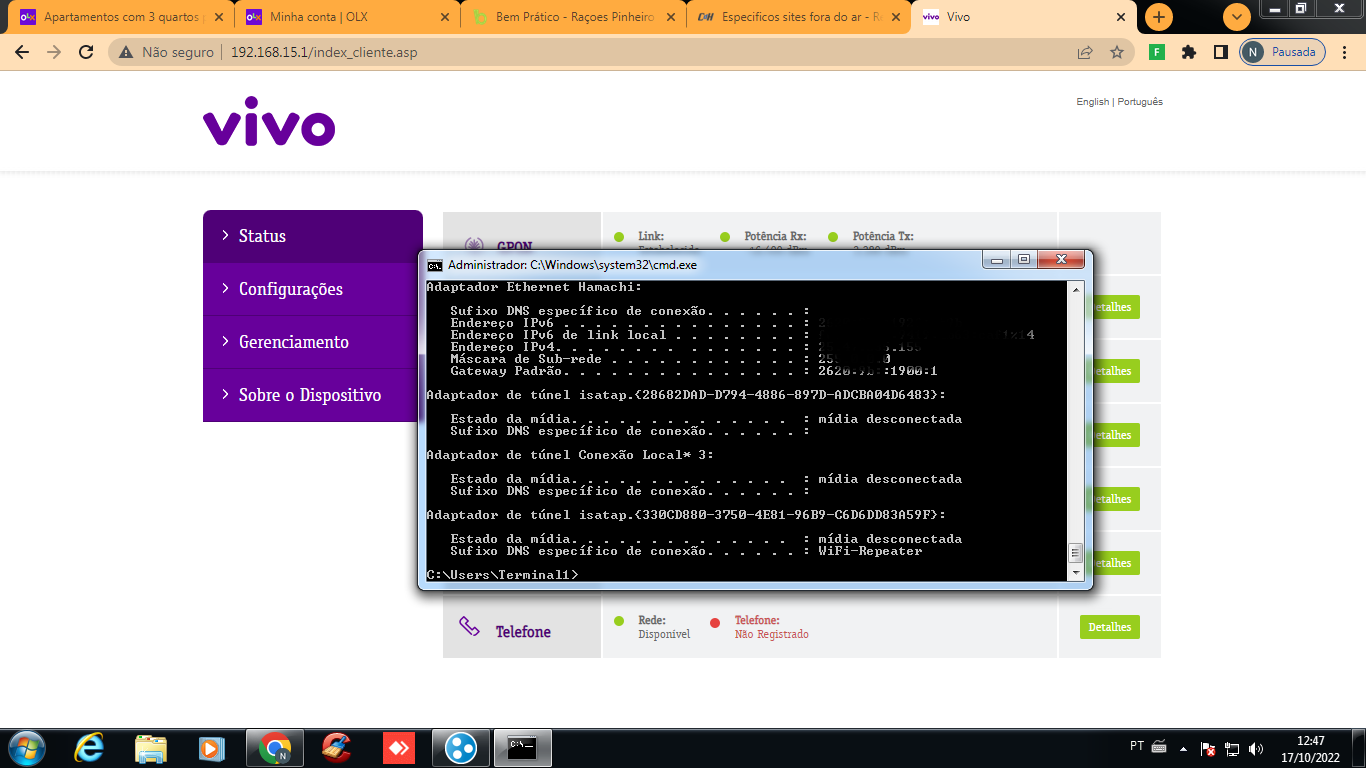The image size is (1366, 768).
Task: Click the 'Telefone' row heading
Action: (523, 632)
